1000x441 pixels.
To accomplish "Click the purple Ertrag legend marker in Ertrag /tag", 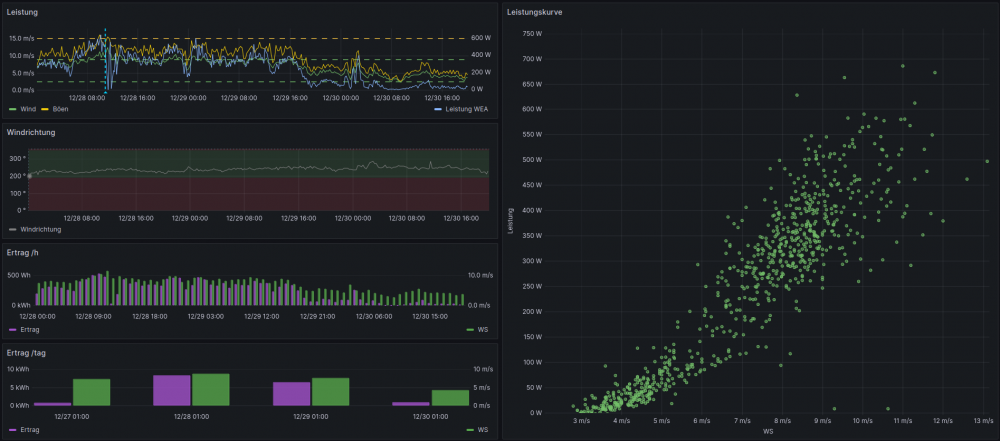I will (x=11, y=429).
